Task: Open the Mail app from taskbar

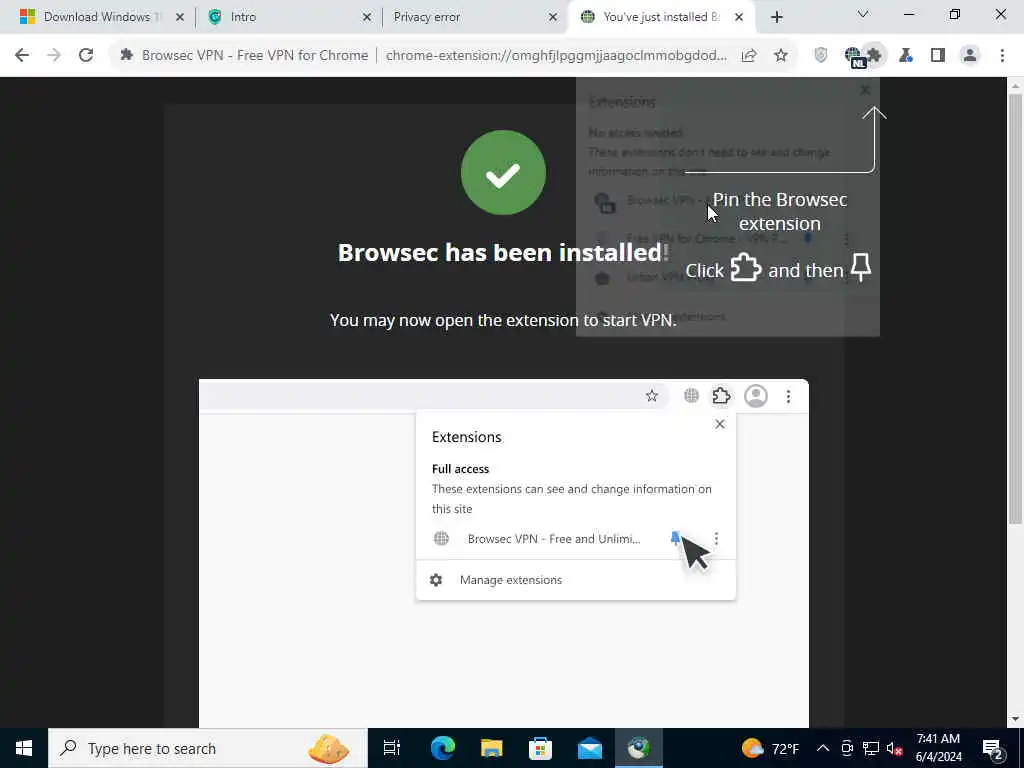Action: pyautogui.click(x=590, y=748)
